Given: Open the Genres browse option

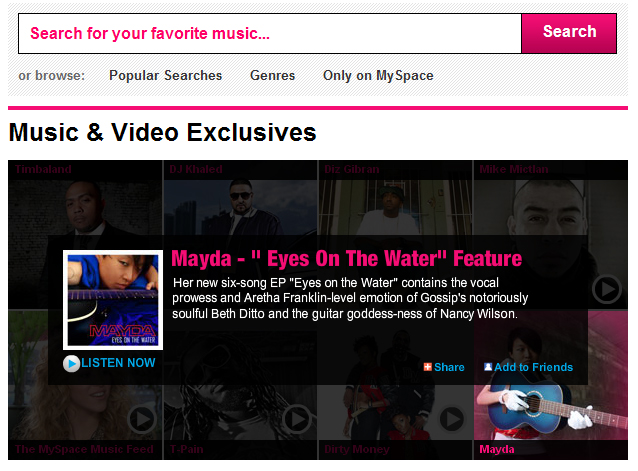Looking at the screenshot, I should pyautogui.click(x=273, y=76).
